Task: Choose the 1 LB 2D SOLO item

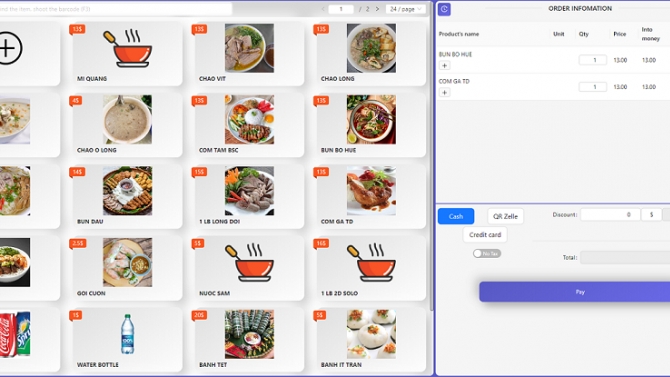Action: point(371,268)
